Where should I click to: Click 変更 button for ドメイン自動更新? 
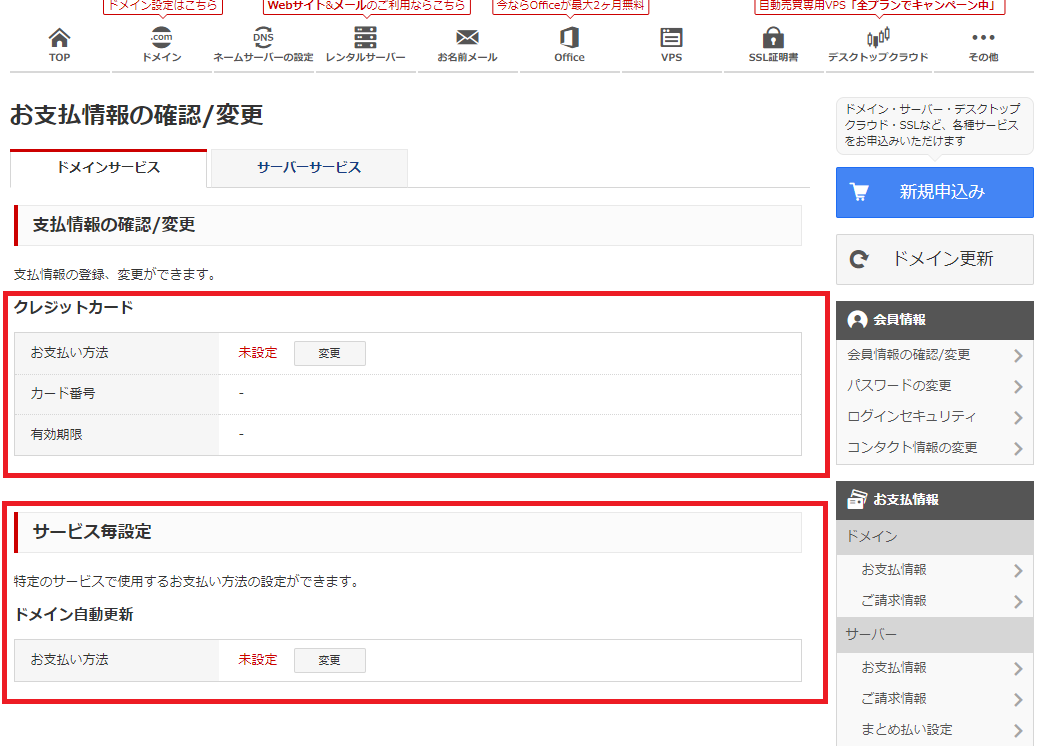329,660
